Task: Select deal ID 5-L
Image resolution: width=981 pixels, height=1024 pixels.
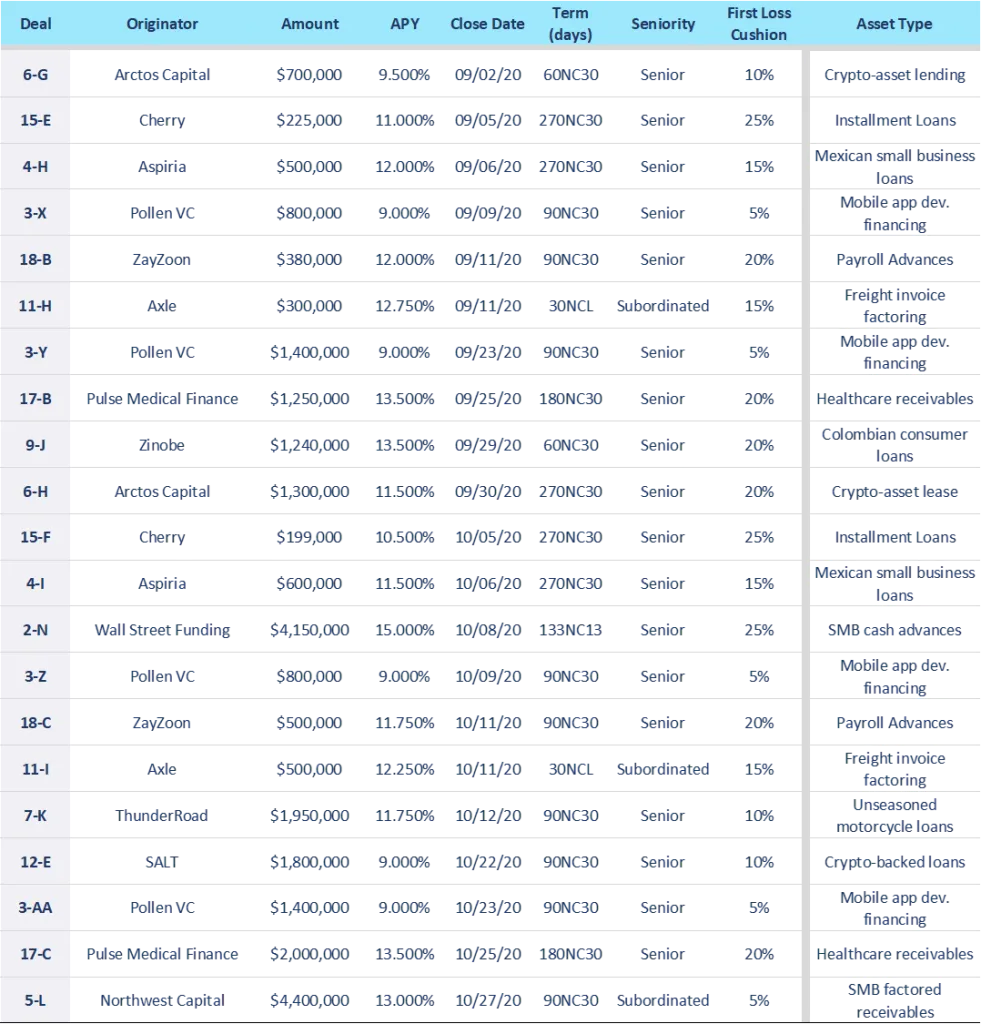Action: 35,1000
